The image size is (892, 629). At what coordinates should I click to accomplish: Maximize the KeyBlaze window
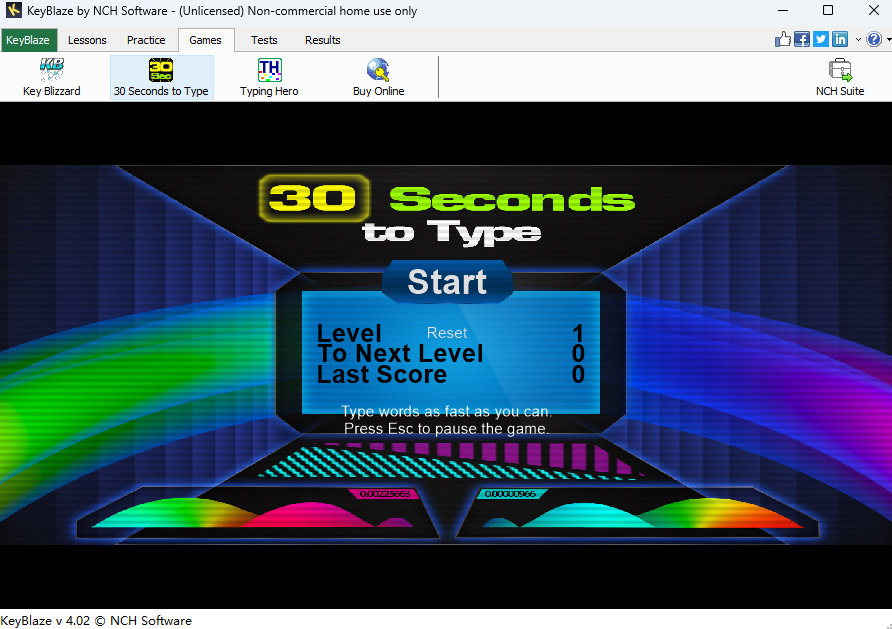(x=828, y=10)
